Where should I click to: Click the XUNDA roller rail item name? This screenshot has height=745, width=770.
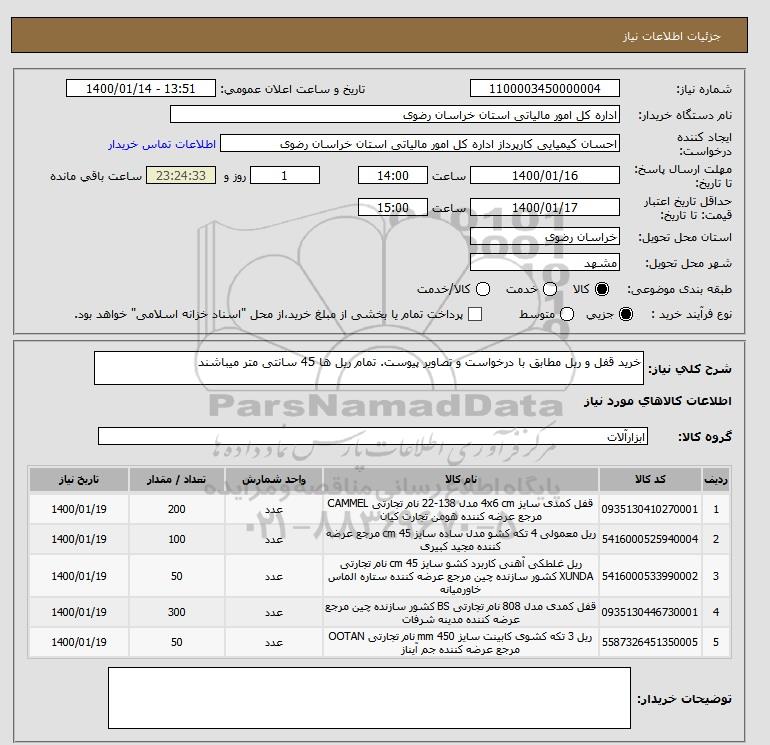pyautogui.click(x=461, y=576)
